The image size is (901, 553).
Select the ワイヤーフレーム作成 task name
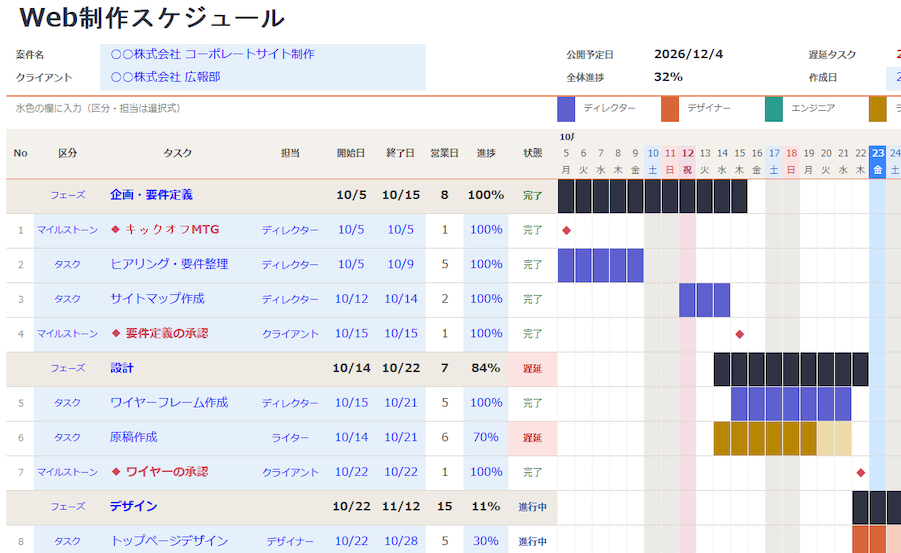(x=169, y=403)
